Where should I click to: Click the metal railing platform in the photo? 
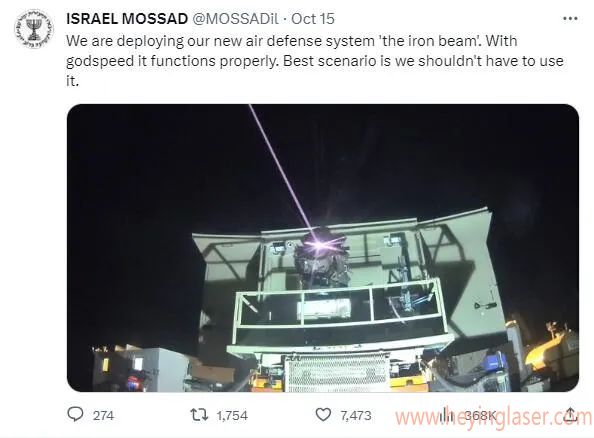(340, 311)
